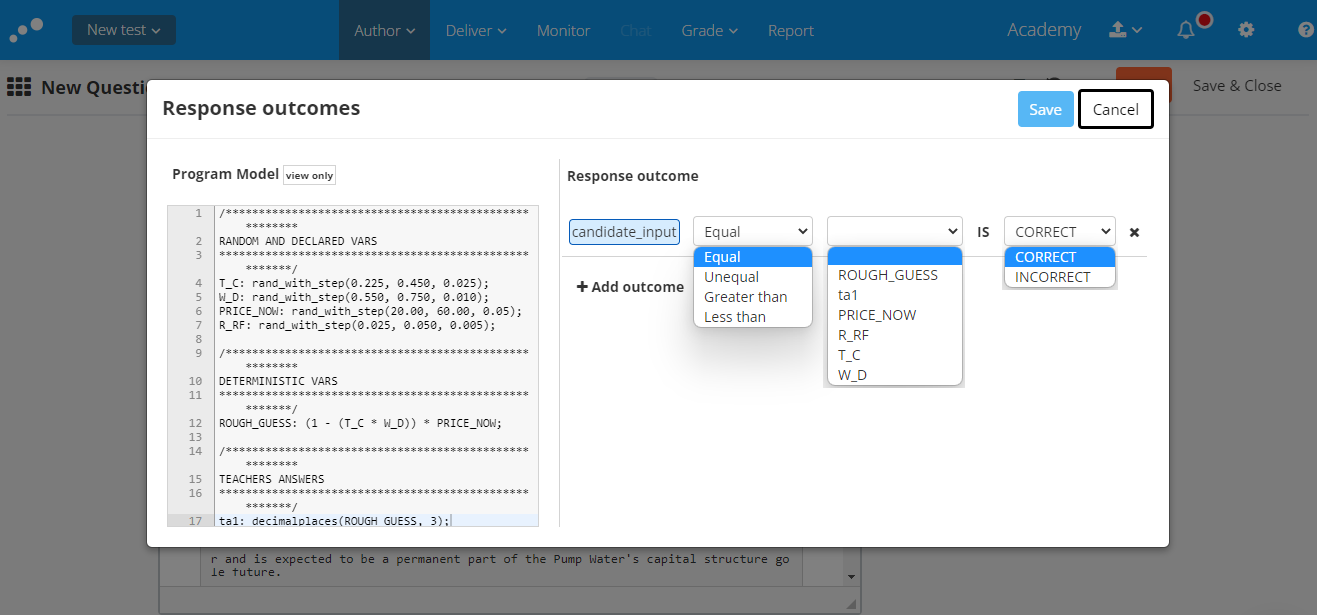Choose Equal from the comparison list
Screen dimensions: 1317x615
753,257
